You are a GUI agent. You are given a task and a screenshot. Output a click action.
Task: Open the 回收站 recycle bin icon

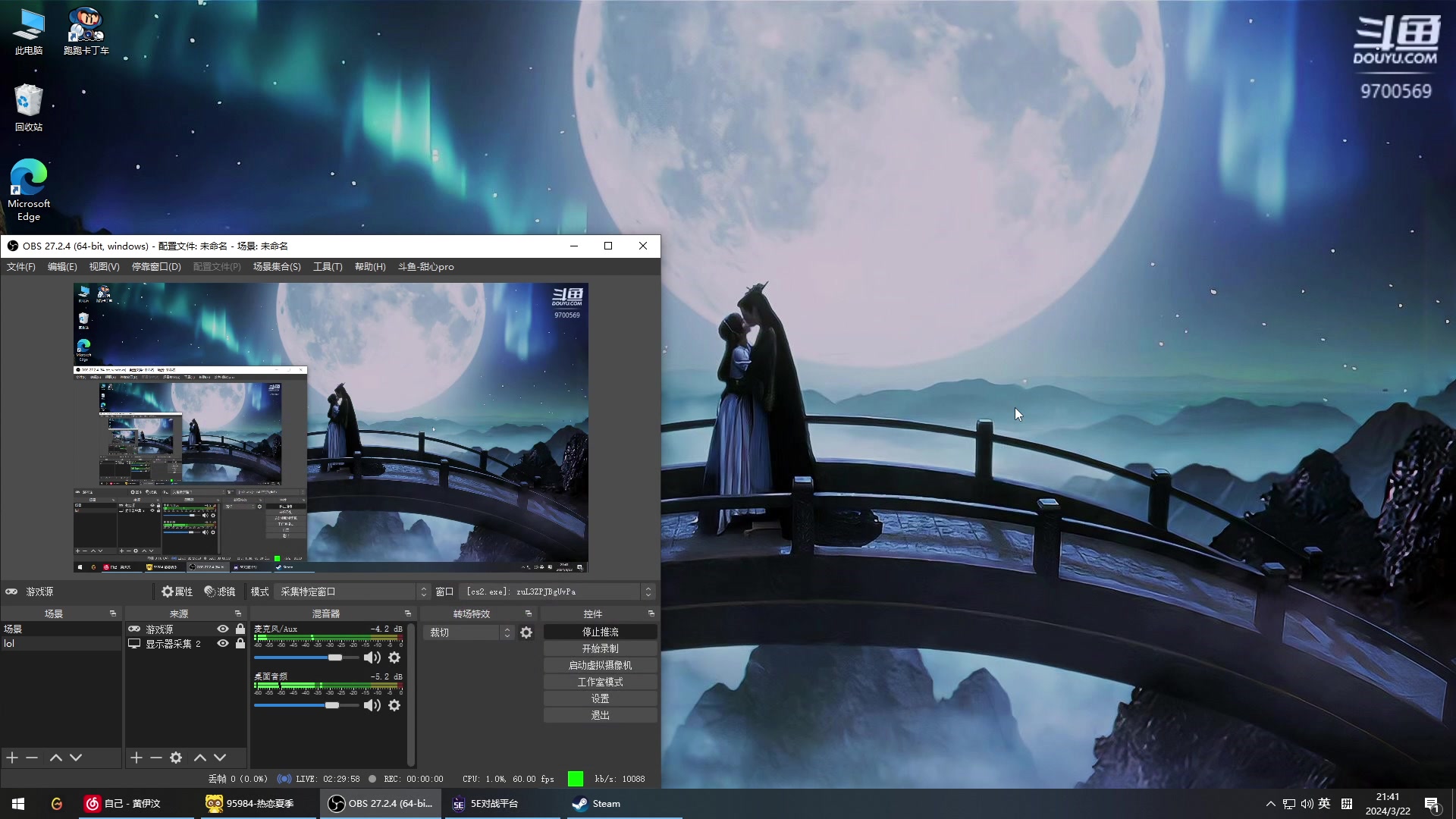tap(29, 108)
